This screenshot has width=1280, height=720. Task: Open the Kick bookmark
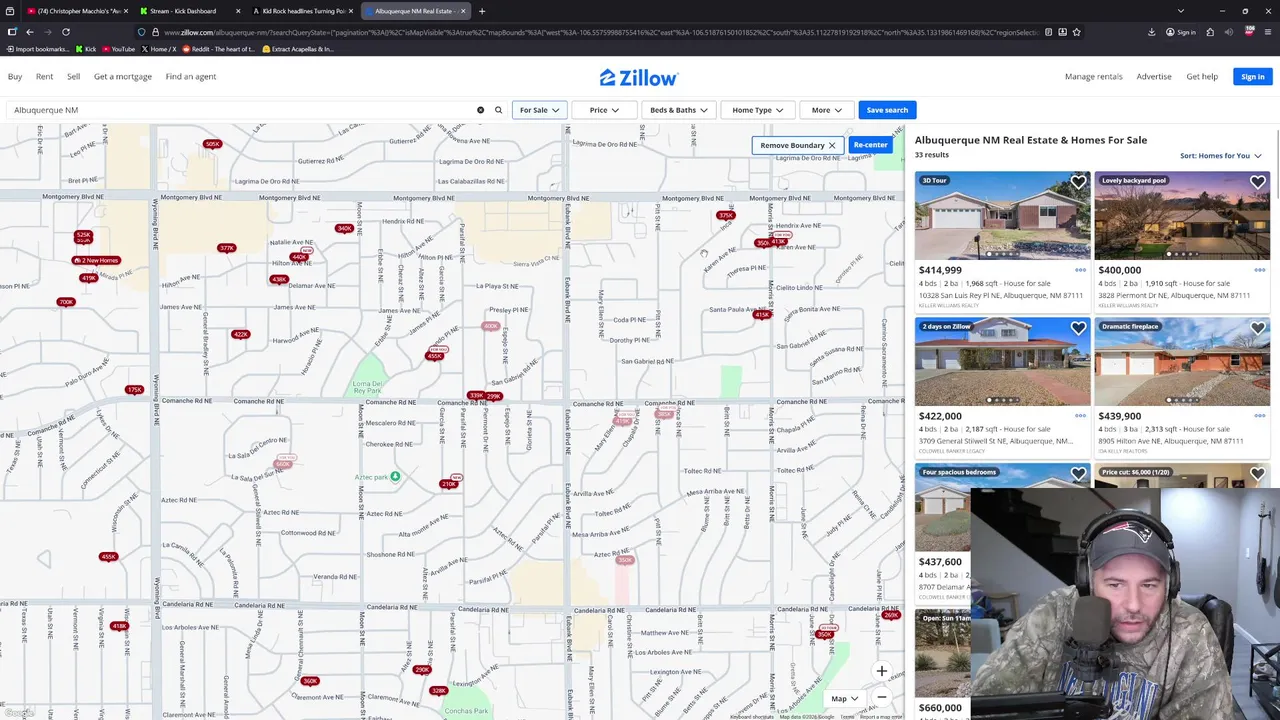coord(86,49)
